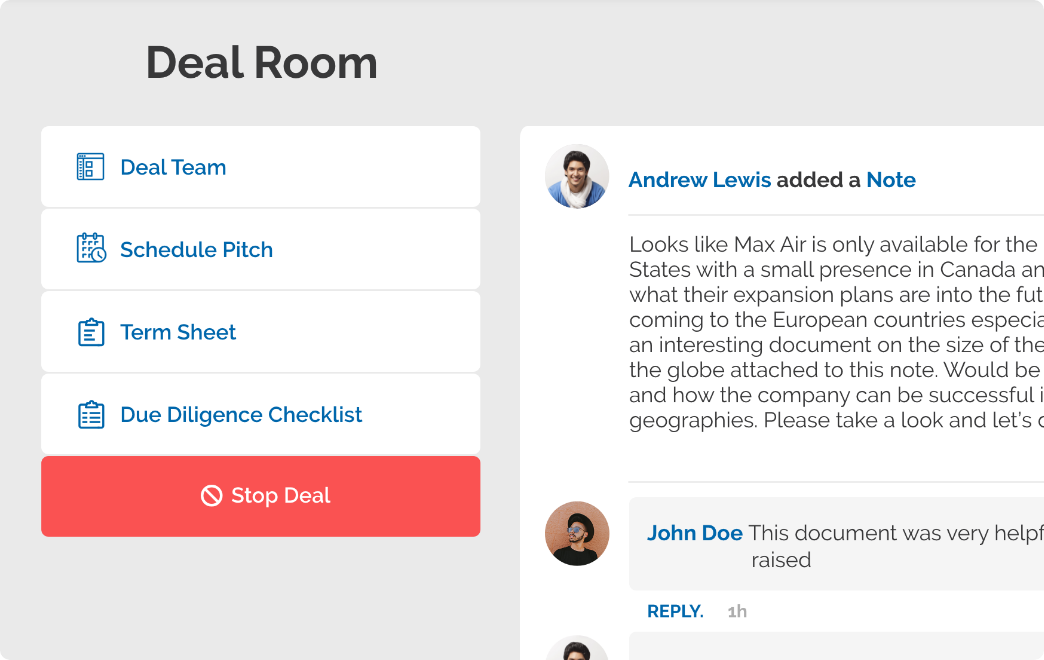Screen dimensions: 1044x660
Task: Open the Note link in activity header
Action: tap(890, 180)
